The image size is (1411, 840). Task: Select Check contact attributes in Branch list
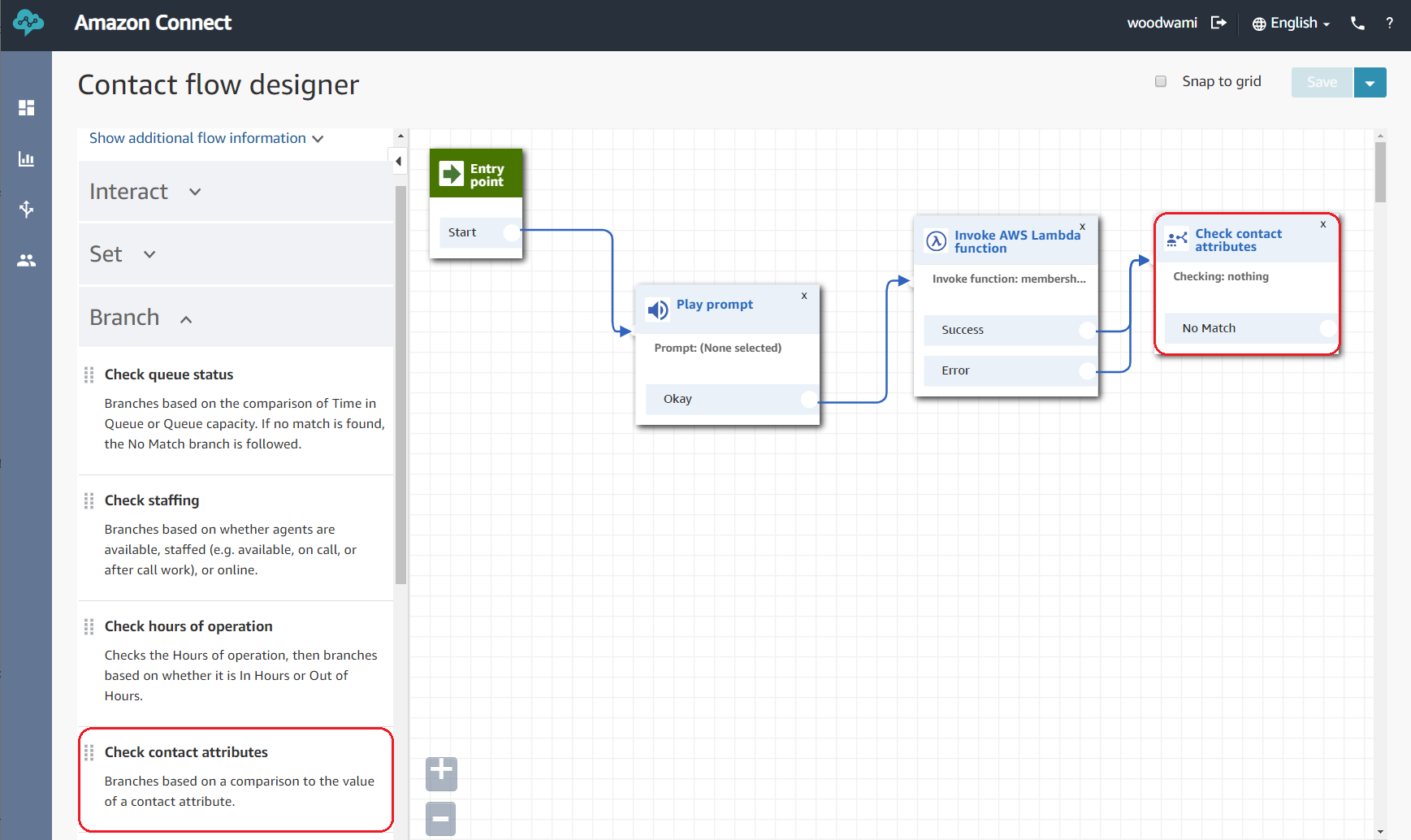(186, 752)
